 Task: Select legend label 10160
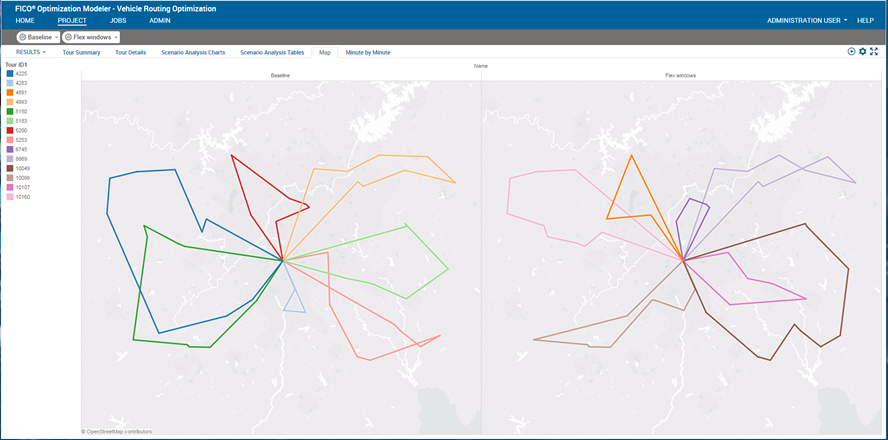(23, 196)
